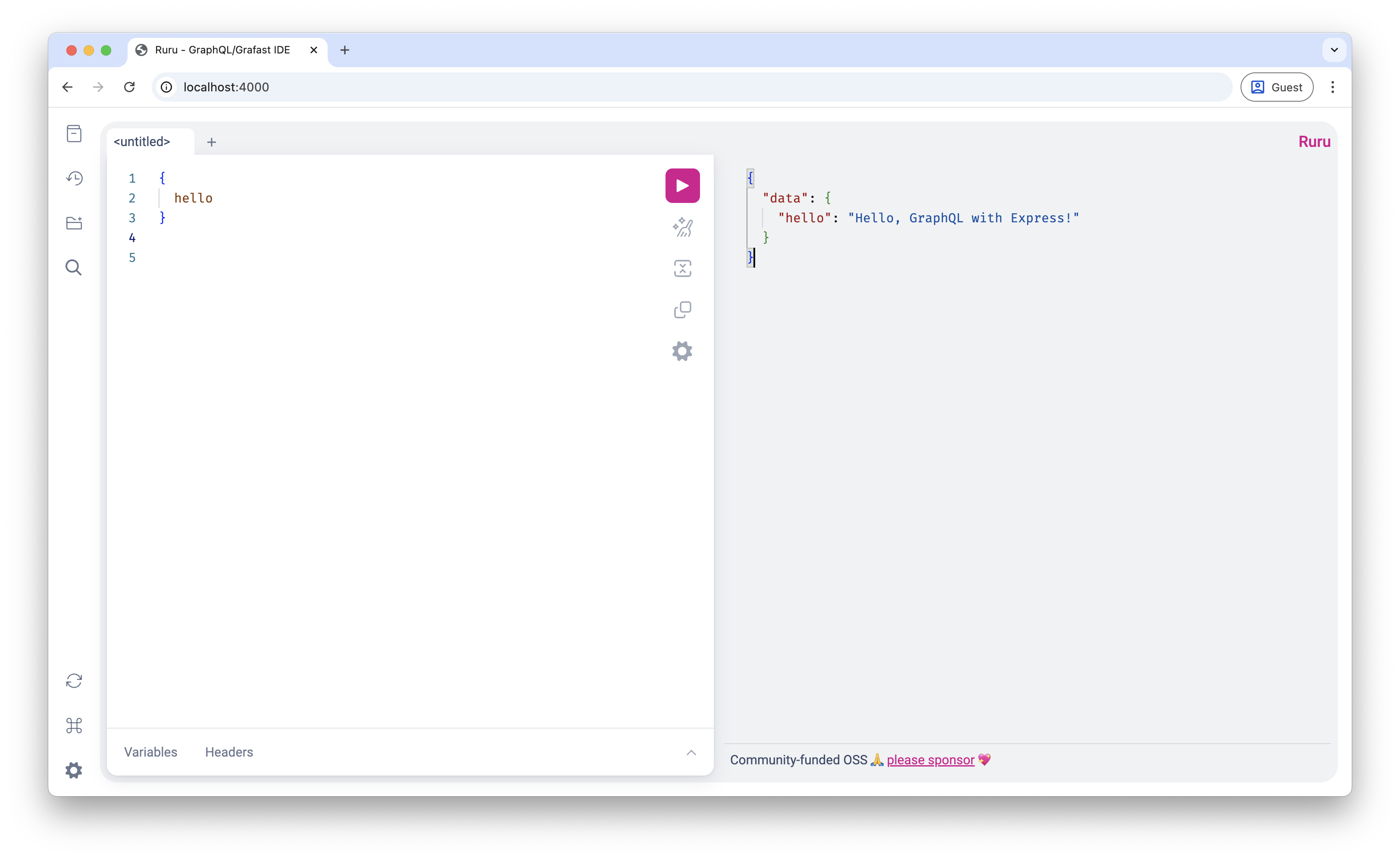
Task: Open the editor toolbar gear settings
Action: [x=682, y=351]
